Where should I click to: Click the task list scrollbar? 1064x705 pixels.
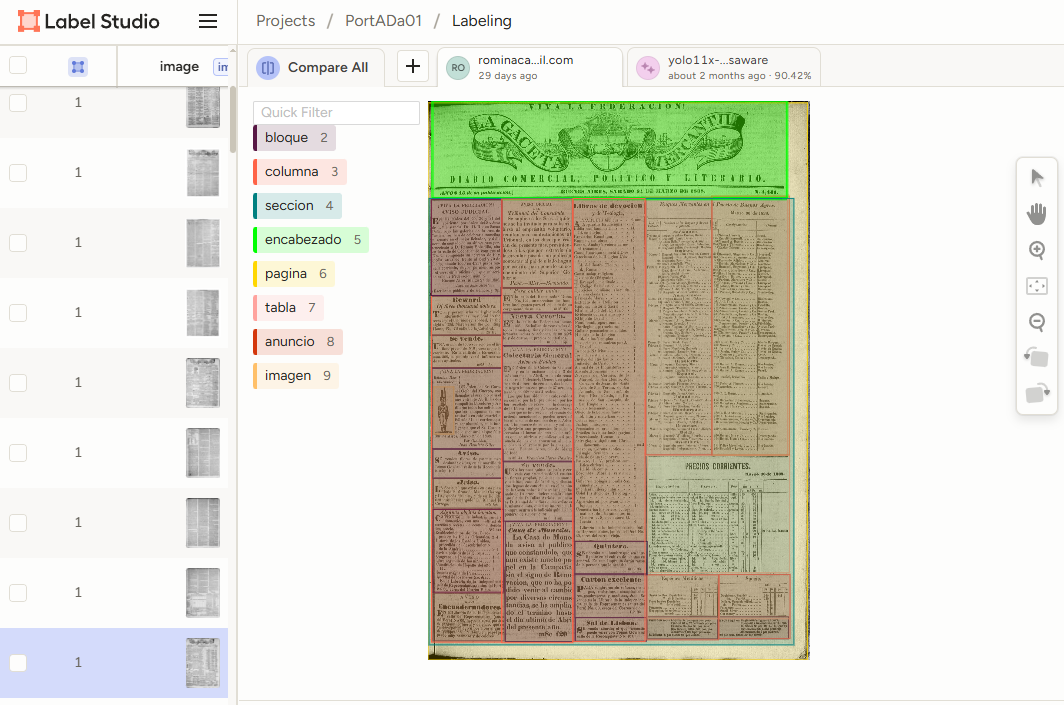coord(233,119)
